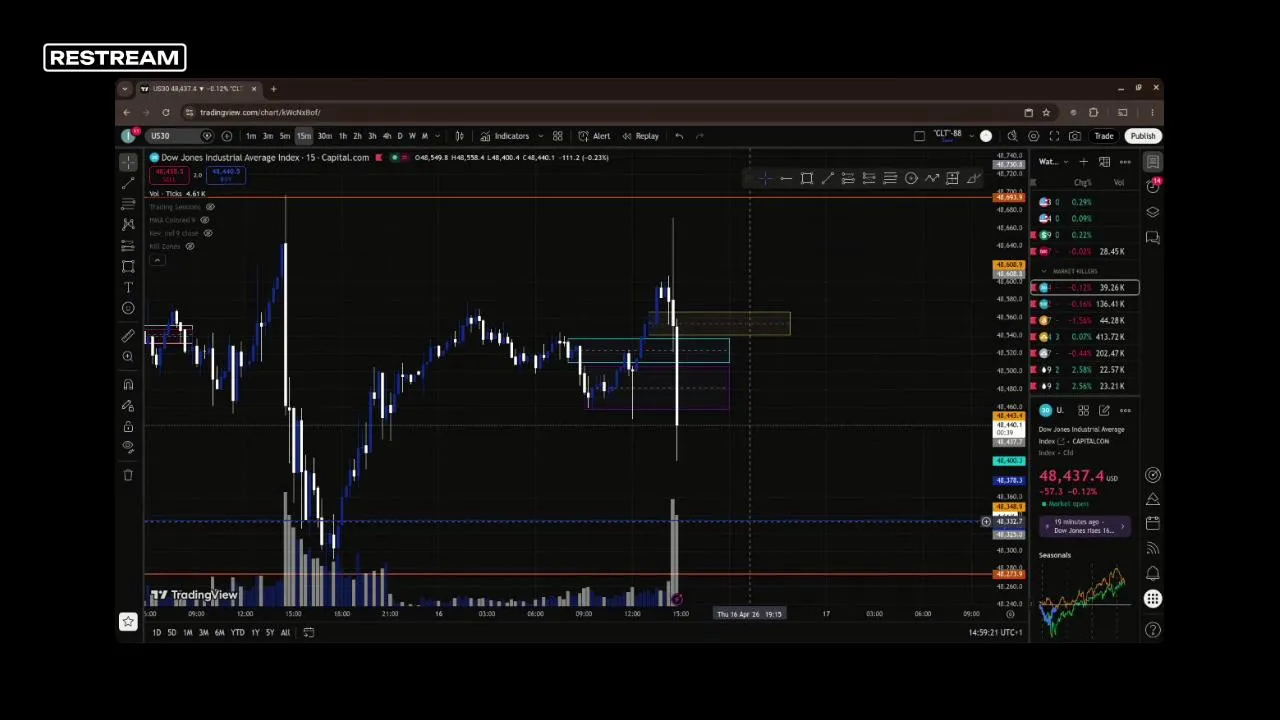
Task: Open the candle chart type selector
Action: point(459,136)
